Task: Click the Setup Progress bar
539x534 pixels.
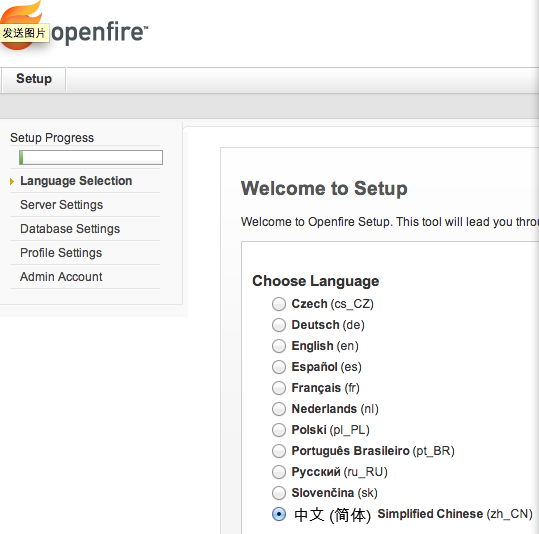Action: 91,157
